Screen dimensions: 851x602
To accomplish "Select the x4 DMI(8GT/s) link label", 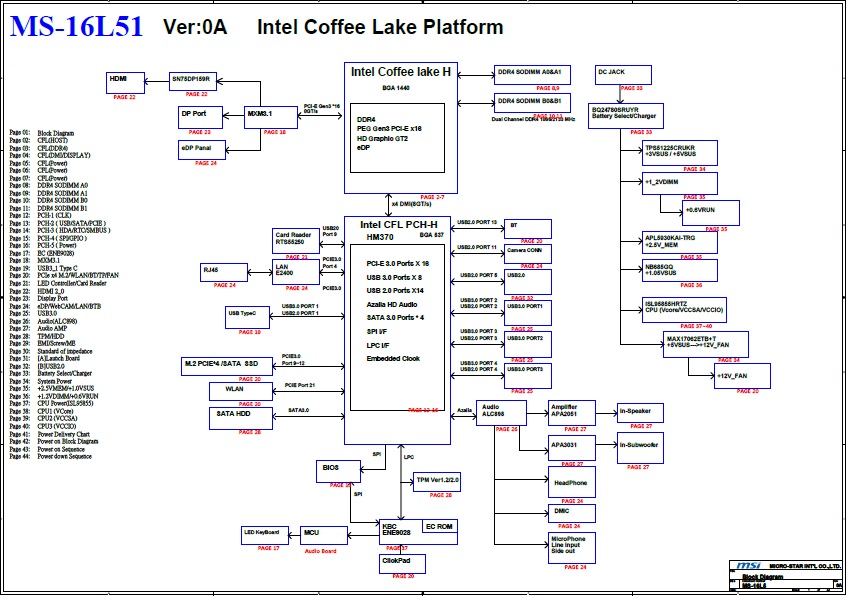I will tap(411, 204).
